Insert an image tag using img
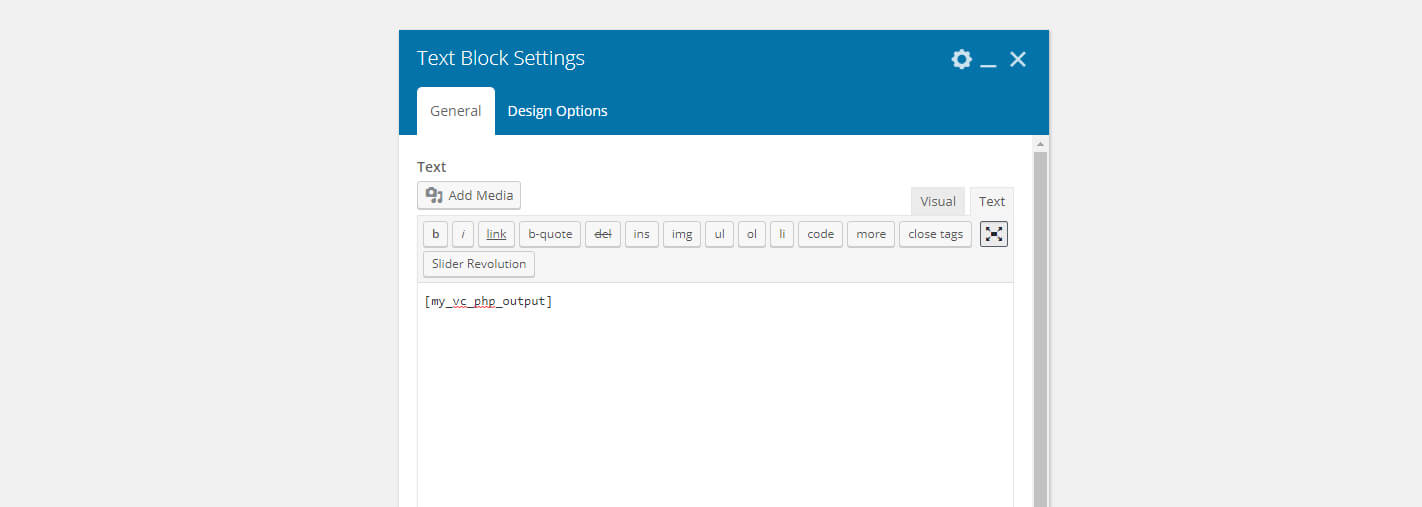The height and width of the screenshot is (507, 1422). tap(682, 234)
